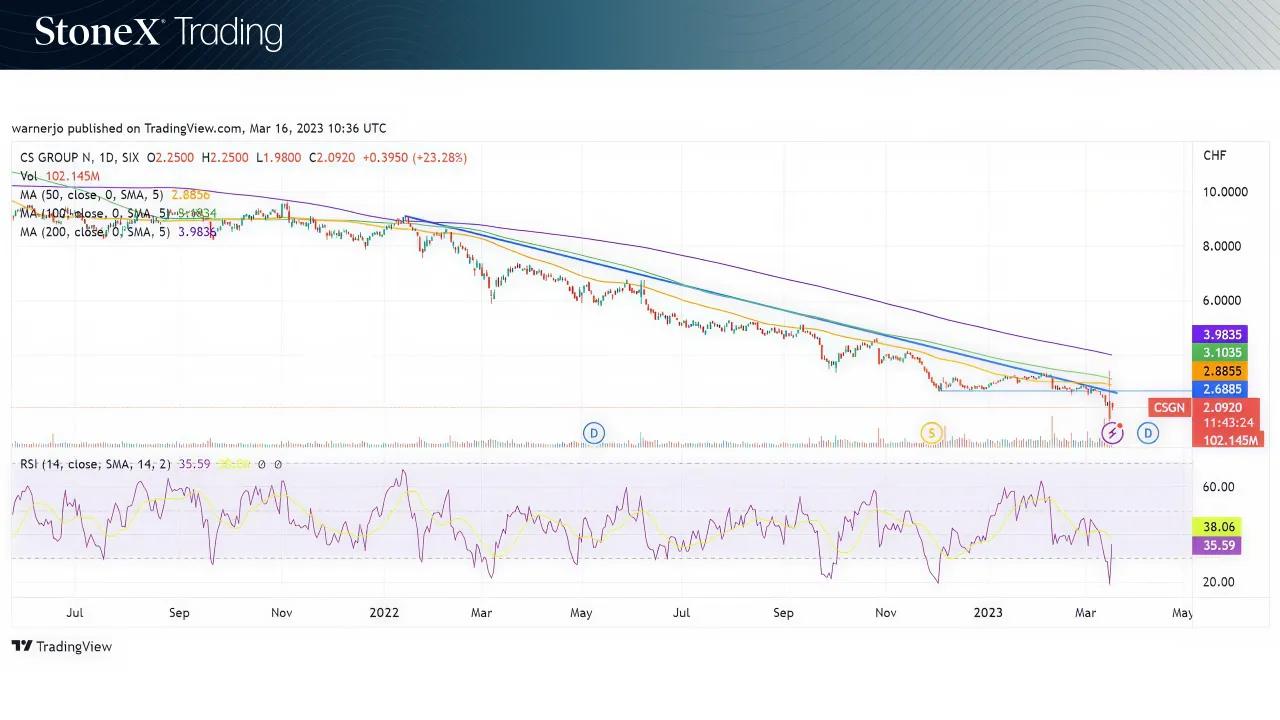Click the Mar label right of 2023

(1087, 612)
